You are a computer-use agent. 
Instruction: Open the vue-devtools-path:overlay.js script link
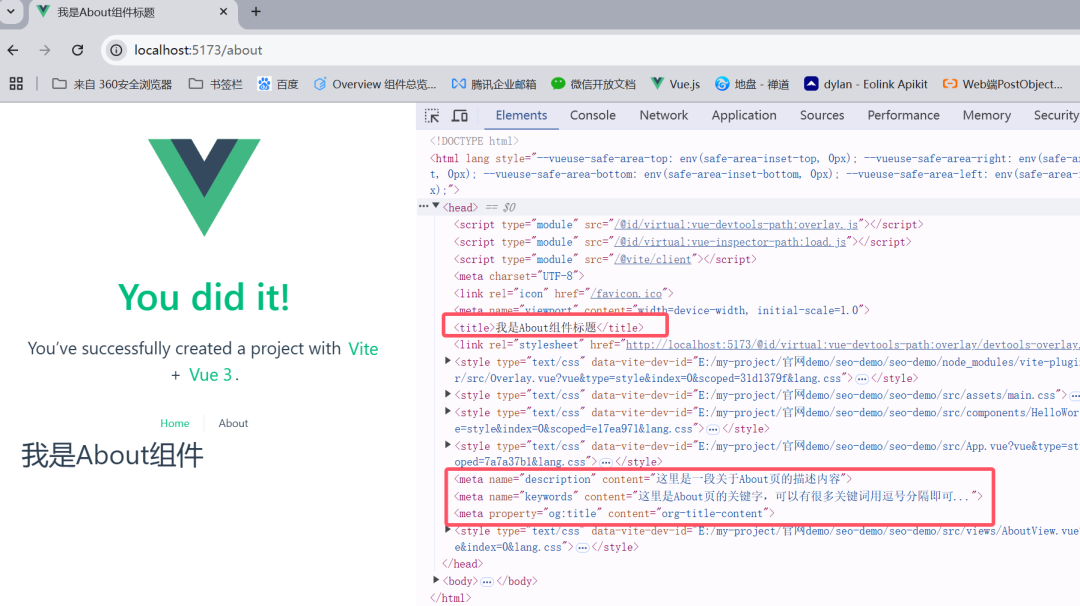[x=736, y=224]
